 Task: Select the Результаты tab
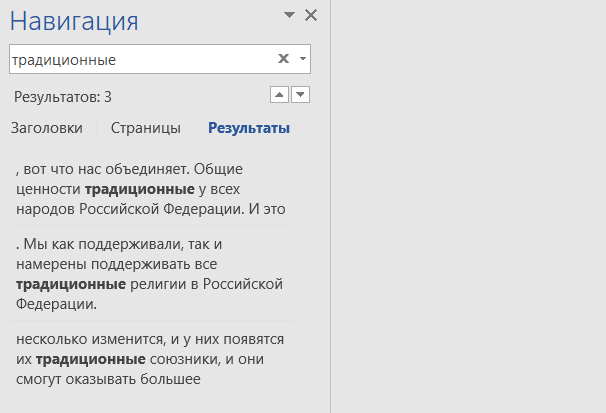pos(249,128)
